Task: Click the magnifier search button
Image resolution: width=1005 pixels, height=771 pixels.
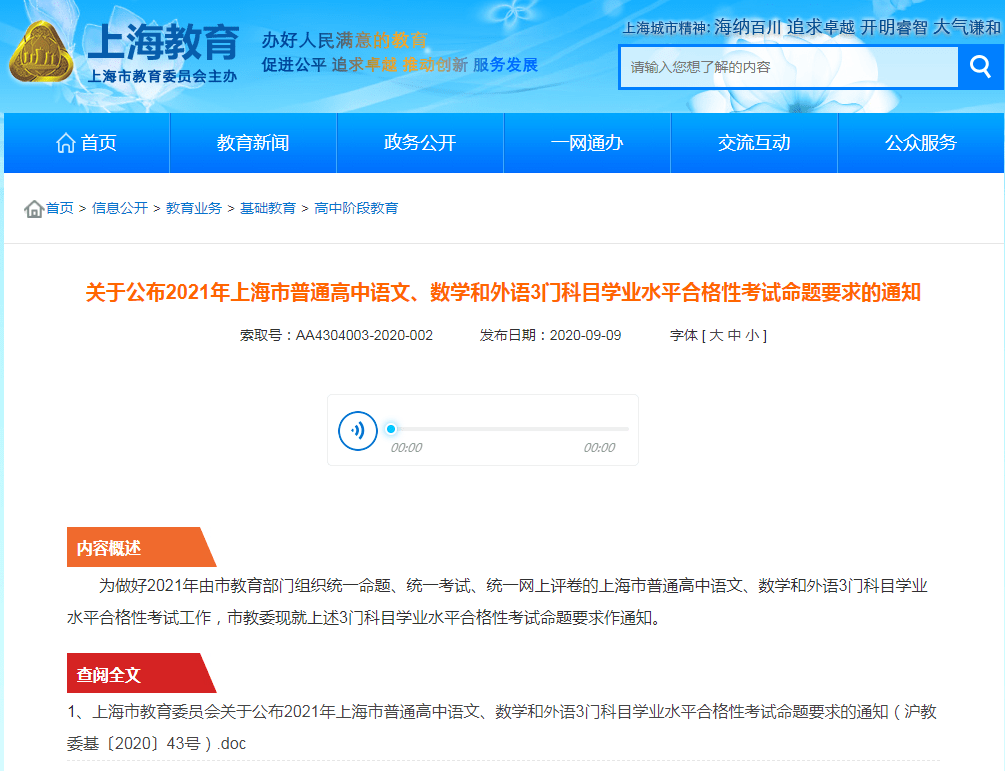Action: point(980,67)
